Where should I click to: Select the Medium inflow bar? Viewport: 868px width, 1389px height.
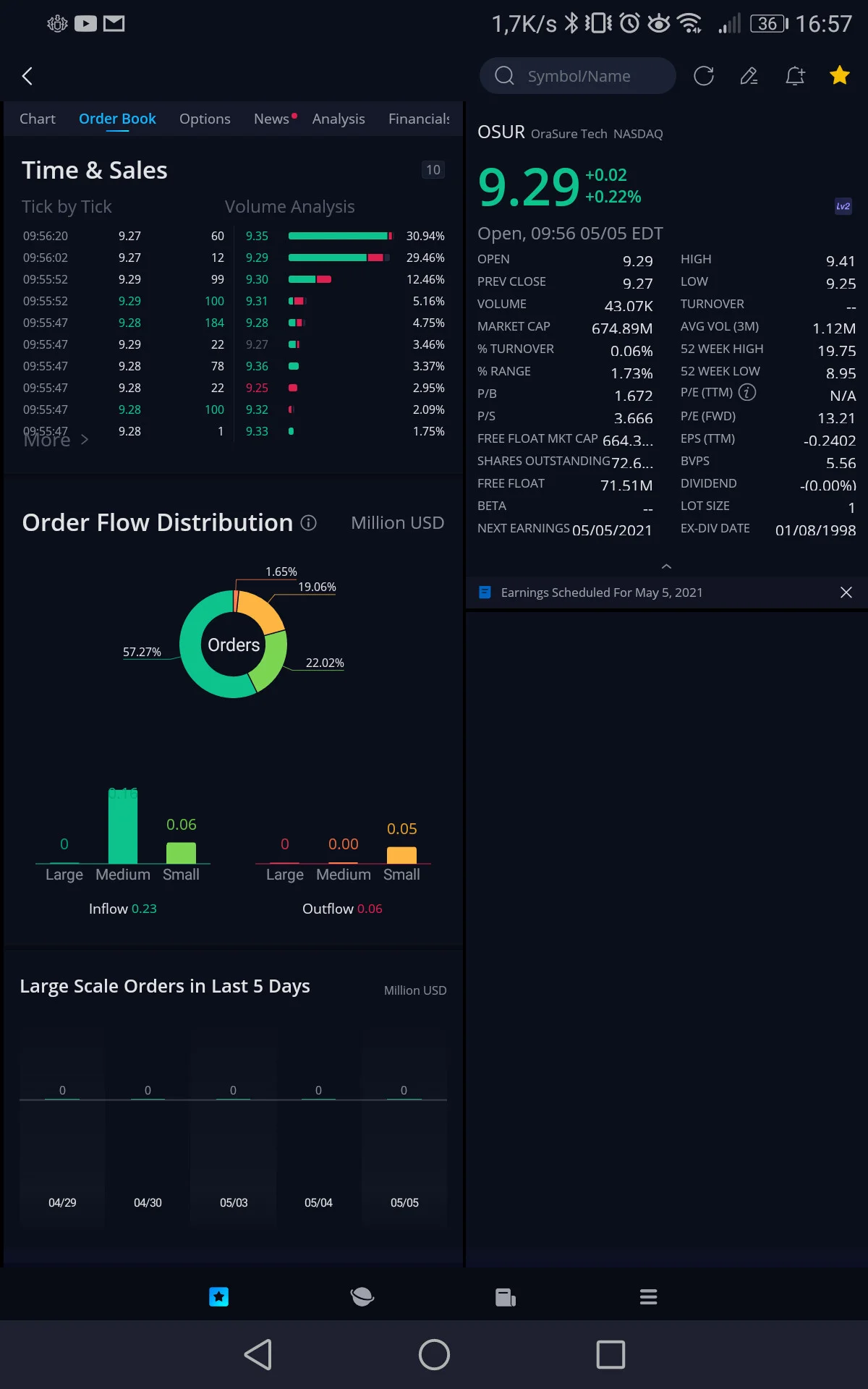[123, 826]
